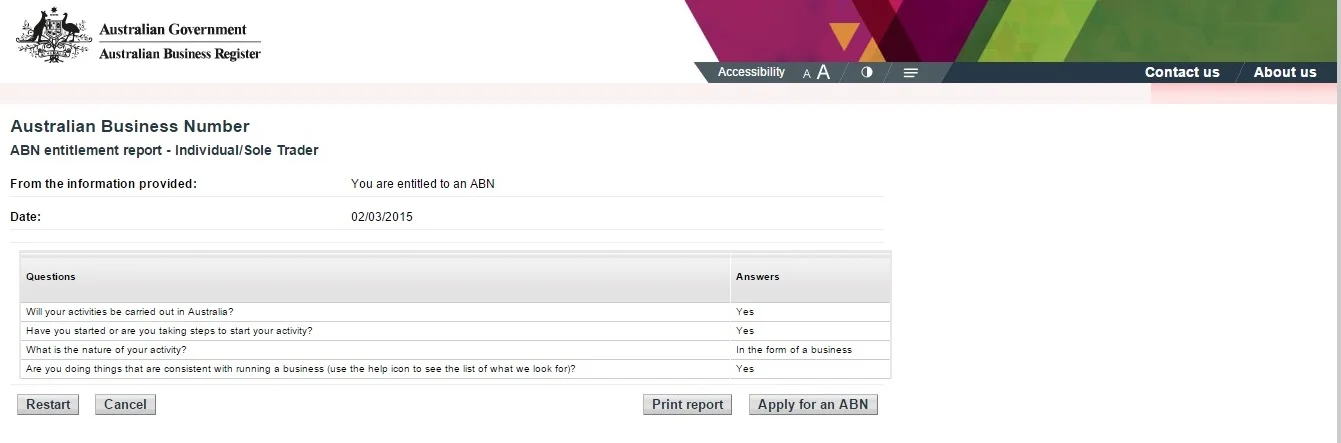Screen dimensions: 1341x443
Task: Open the Contact us page
Action: pyautogui.click(x=1182, y=72)
